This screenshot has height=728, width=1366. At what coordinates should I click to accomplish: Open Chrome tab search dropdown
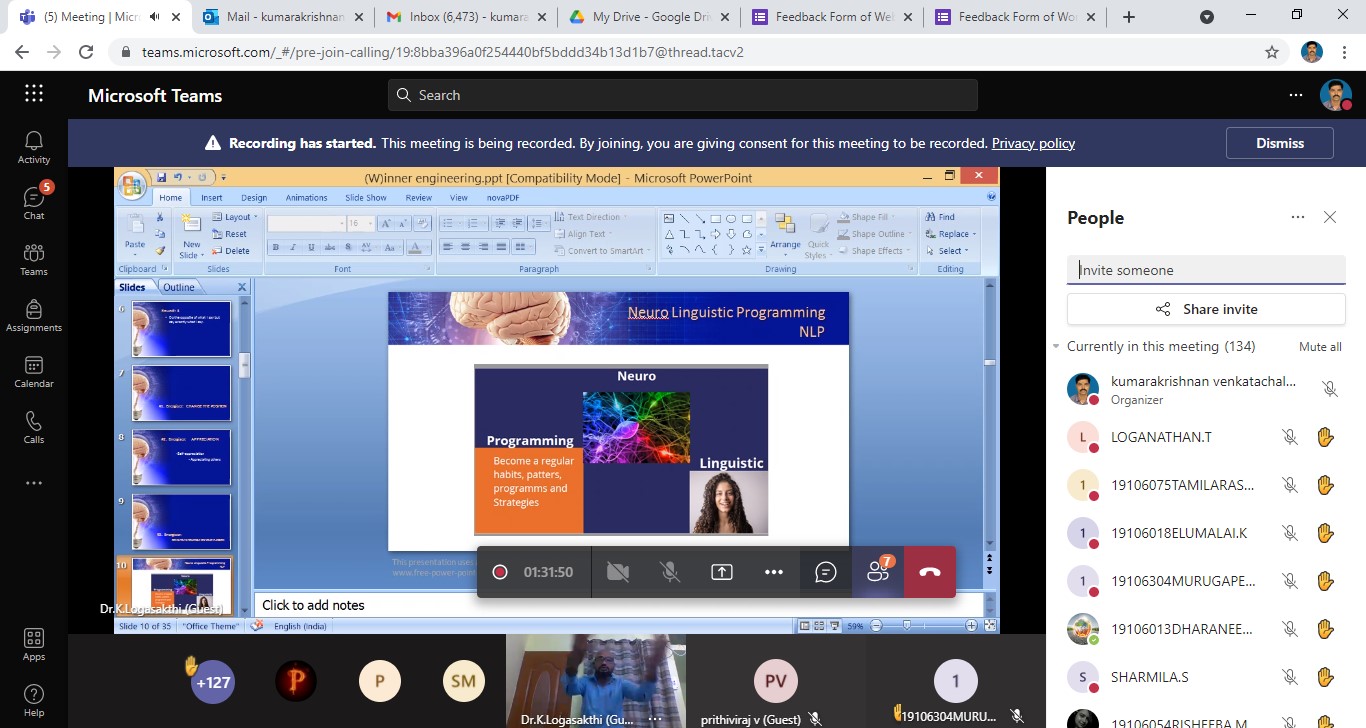(x=1207, y=17)
